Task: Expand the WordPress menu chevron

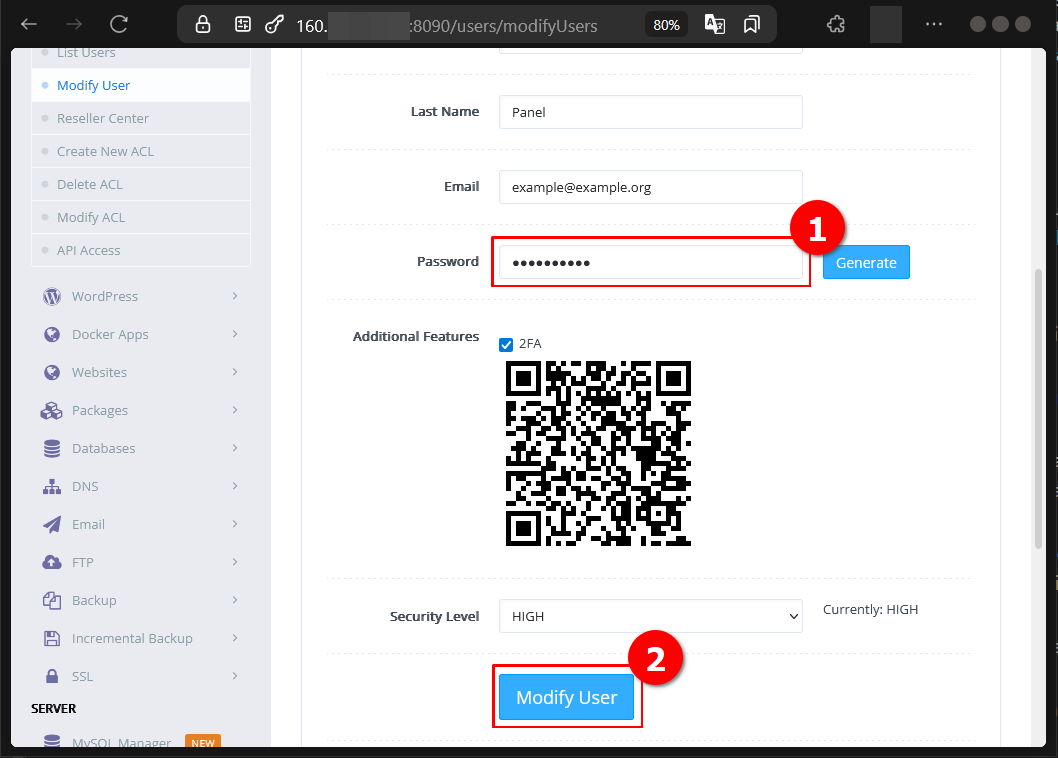Action: pos(235,296)
